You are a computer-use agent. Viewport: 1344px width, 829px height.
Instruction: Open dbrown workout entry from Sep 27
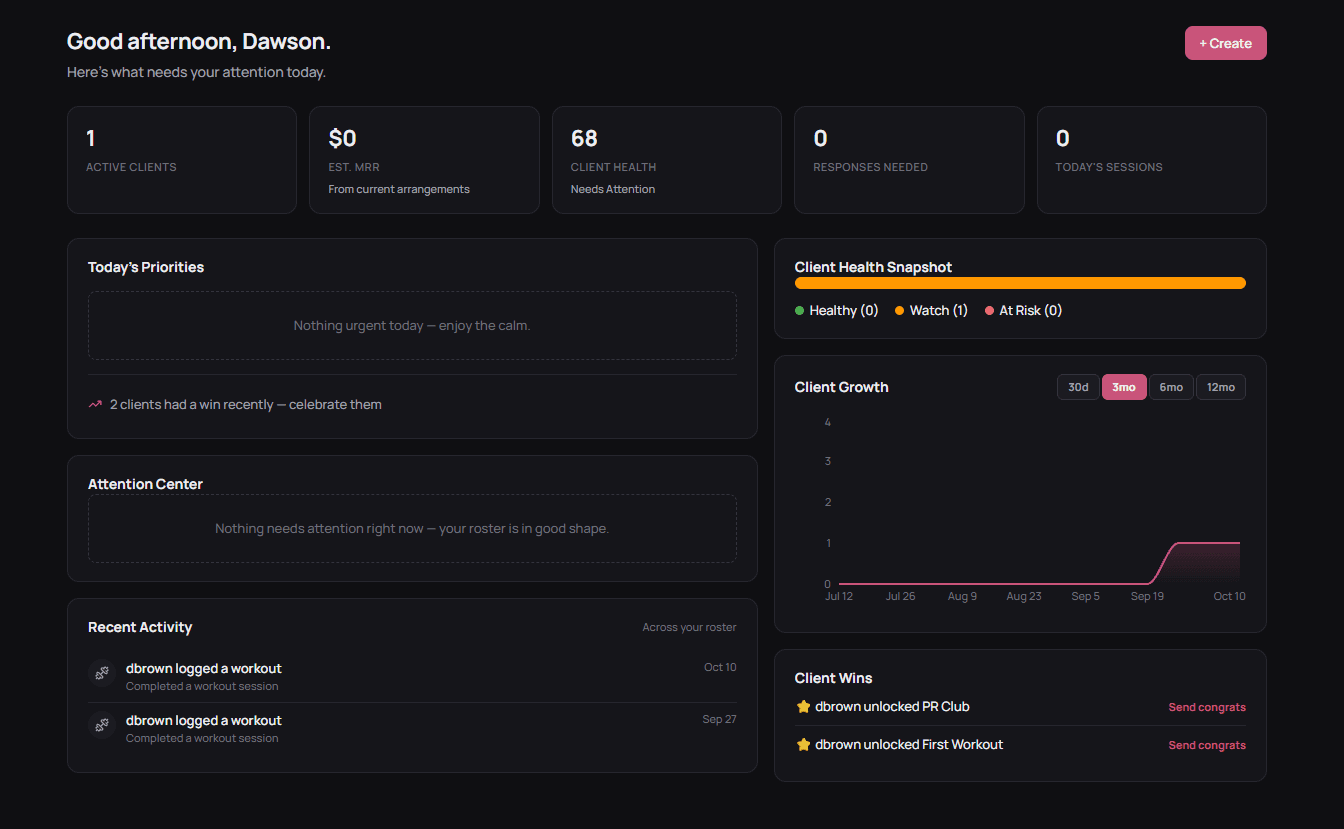pos(412,728)
